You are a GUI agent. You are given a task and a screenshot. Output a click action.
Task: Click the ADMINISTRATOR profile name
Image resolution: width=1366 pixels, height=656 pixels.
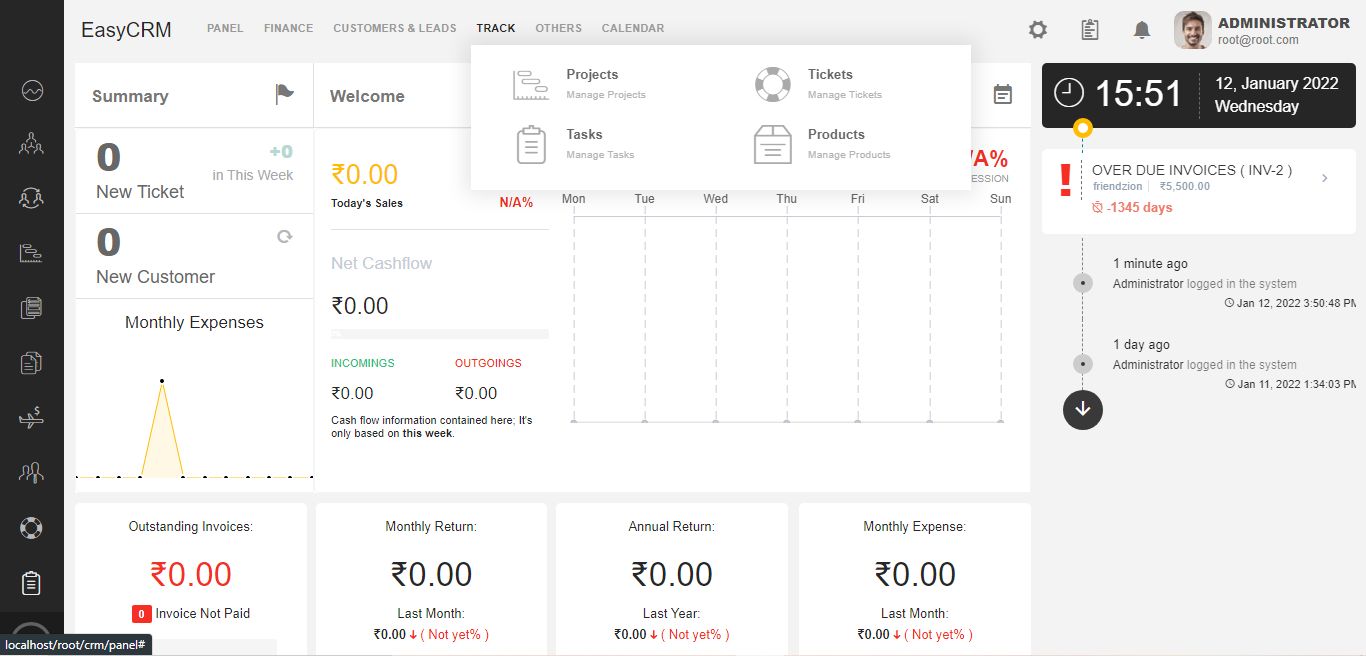coord(1284,23)
